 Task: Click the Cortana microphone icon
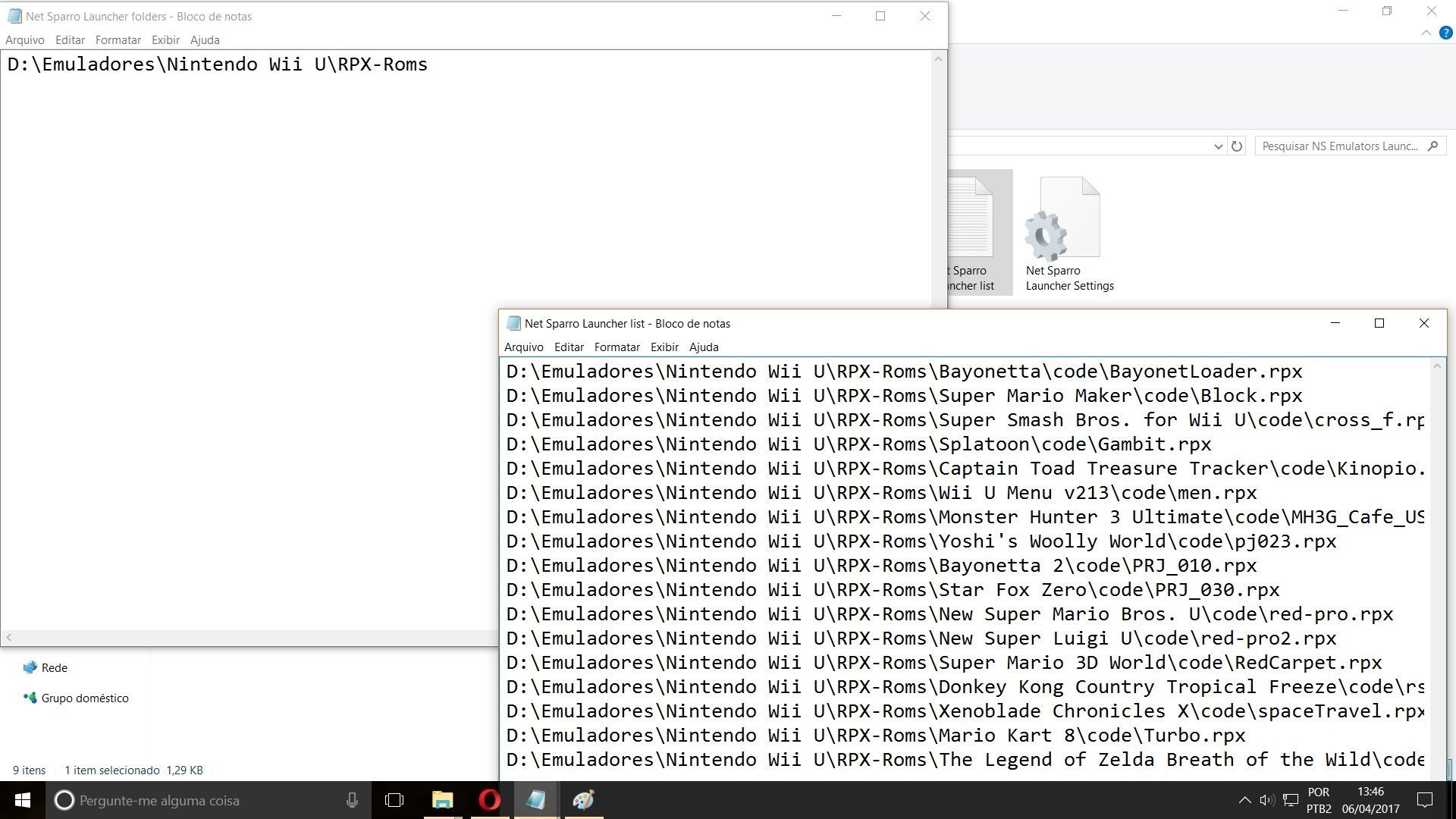pos(352,800)
